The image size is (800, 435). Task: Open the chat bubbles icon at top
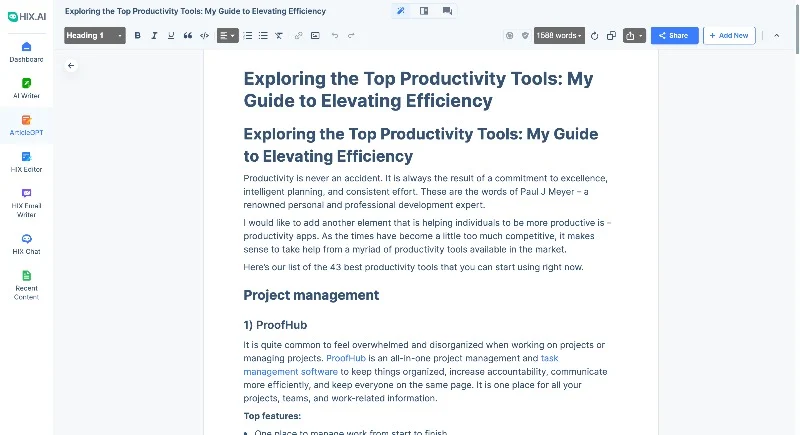[447, 11]
